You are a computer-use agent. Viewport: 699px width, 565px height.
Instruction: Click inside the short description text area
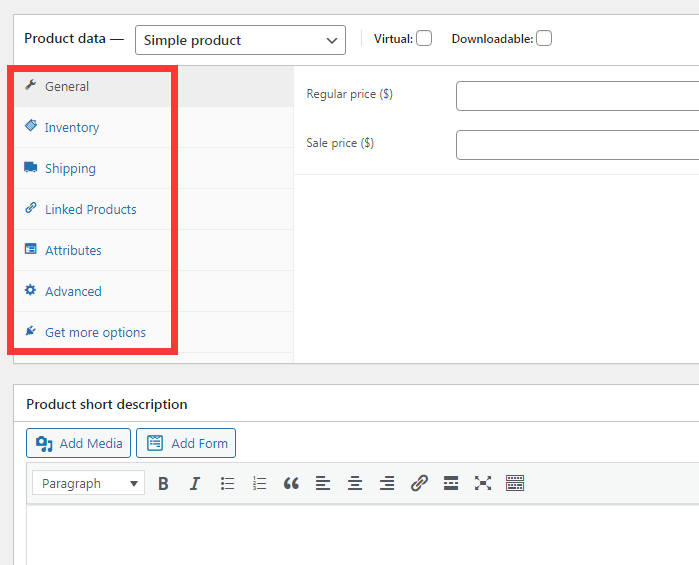tap(362, 535)
